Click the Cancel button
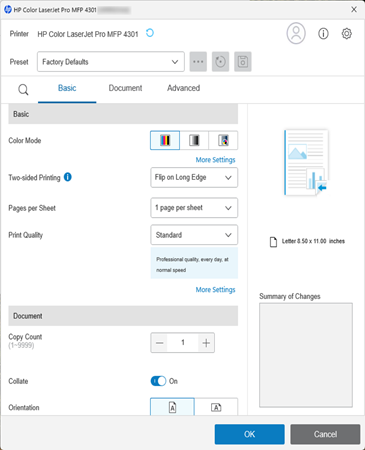 click(x=325, y=434)
